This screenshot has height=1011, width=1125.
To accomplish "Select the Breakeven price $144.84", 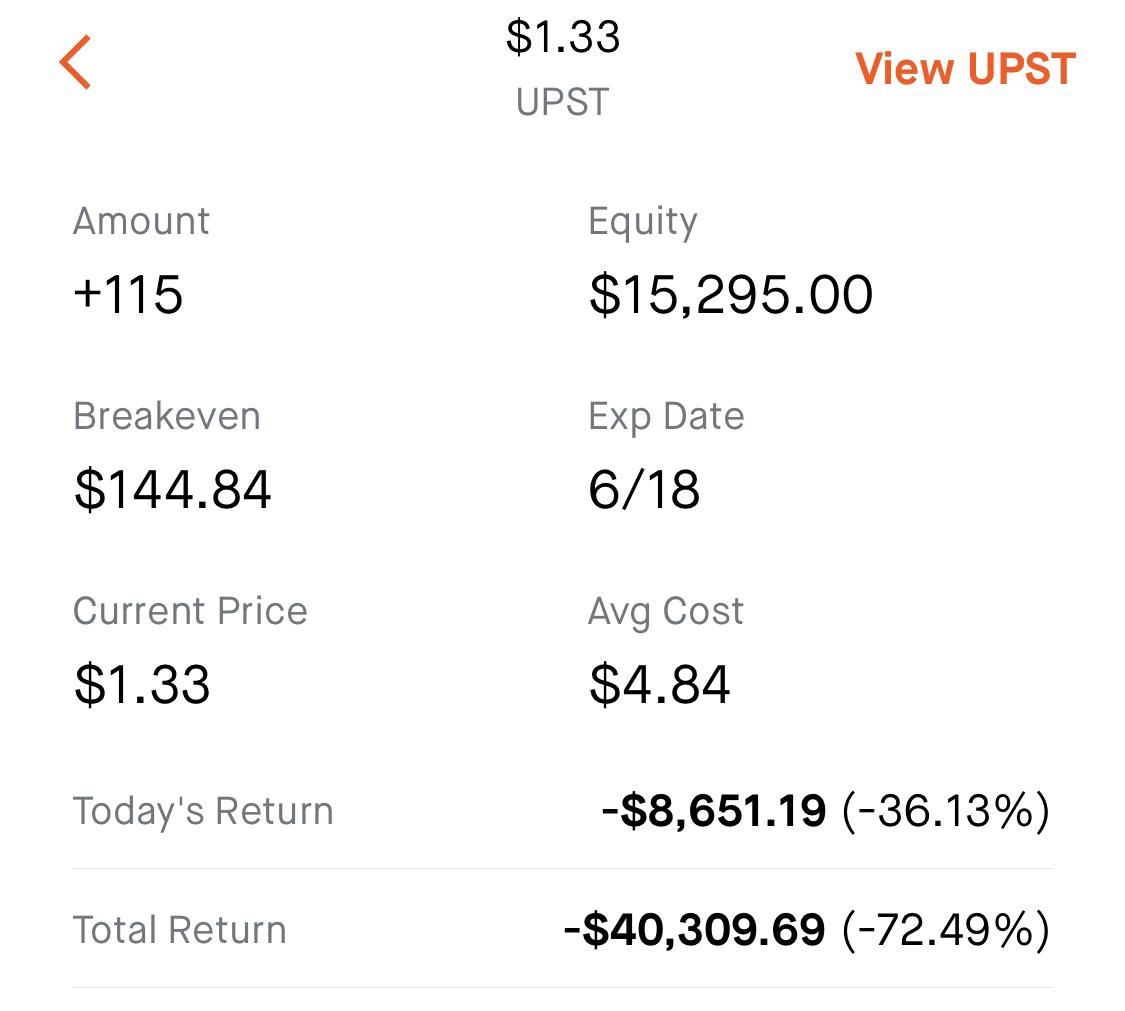I will click(x=170, y=489).
